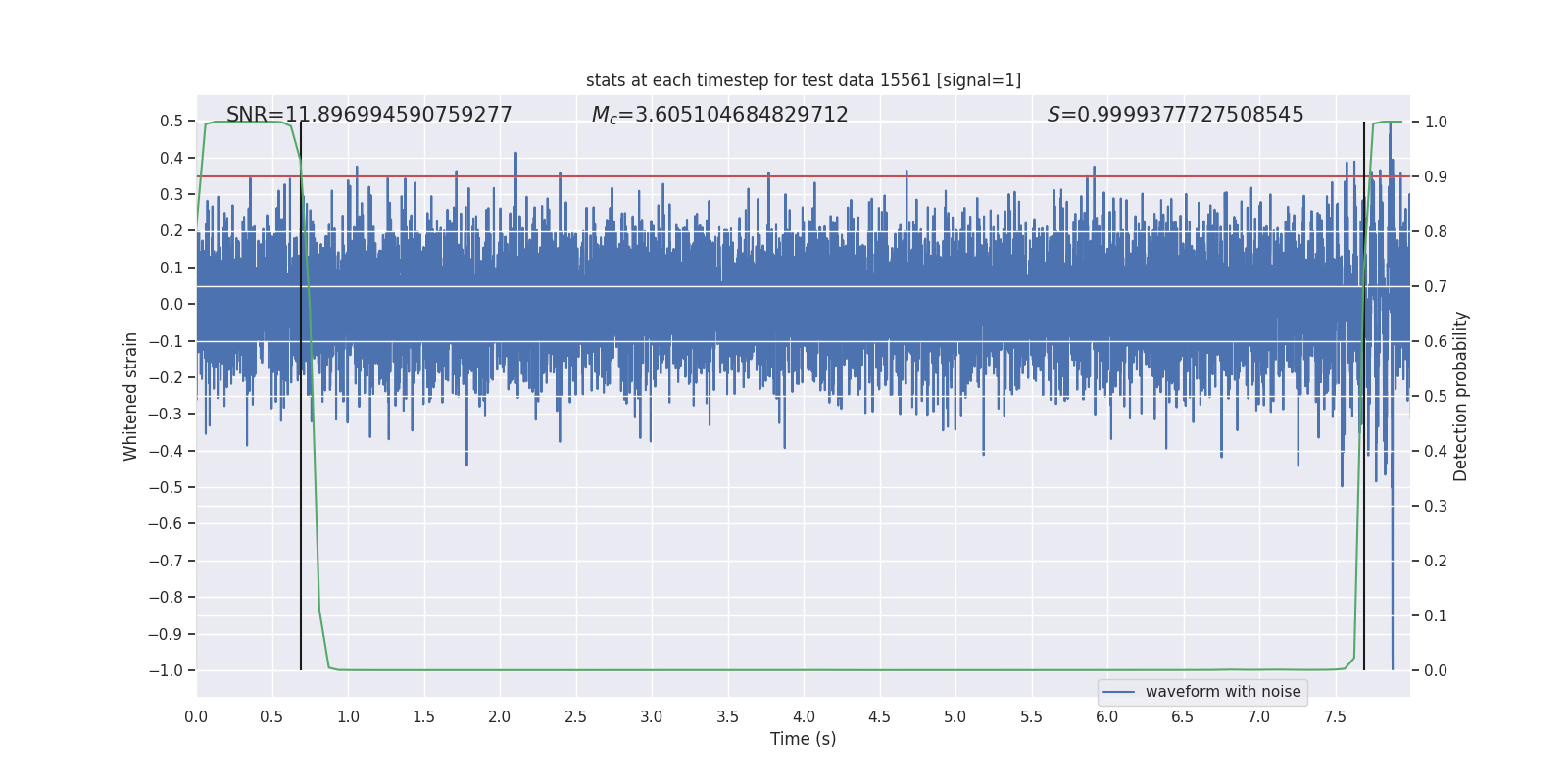Click the 'Time (s)' x-axis label
The image size is (1568, 784).
tap(804, 739)
